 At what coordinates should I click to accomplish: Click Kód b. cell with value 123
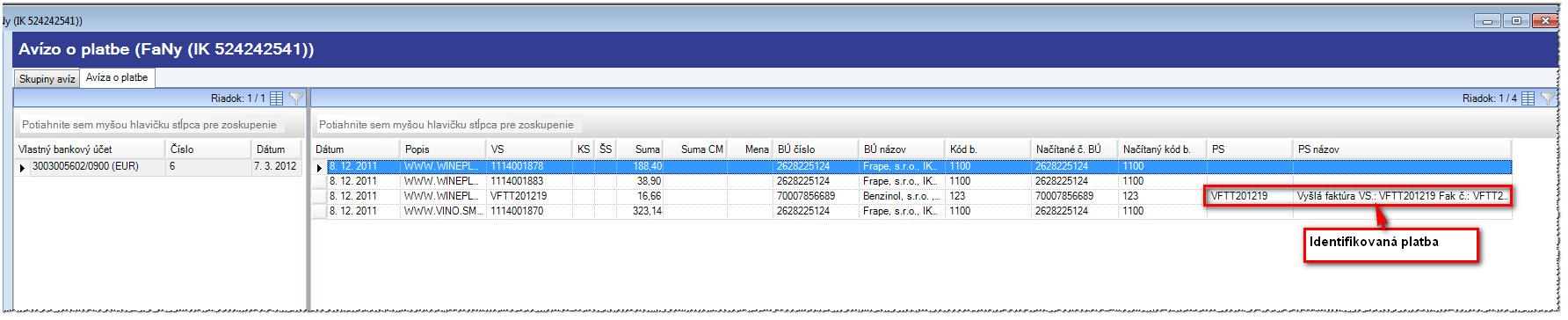tap(988, 196)
